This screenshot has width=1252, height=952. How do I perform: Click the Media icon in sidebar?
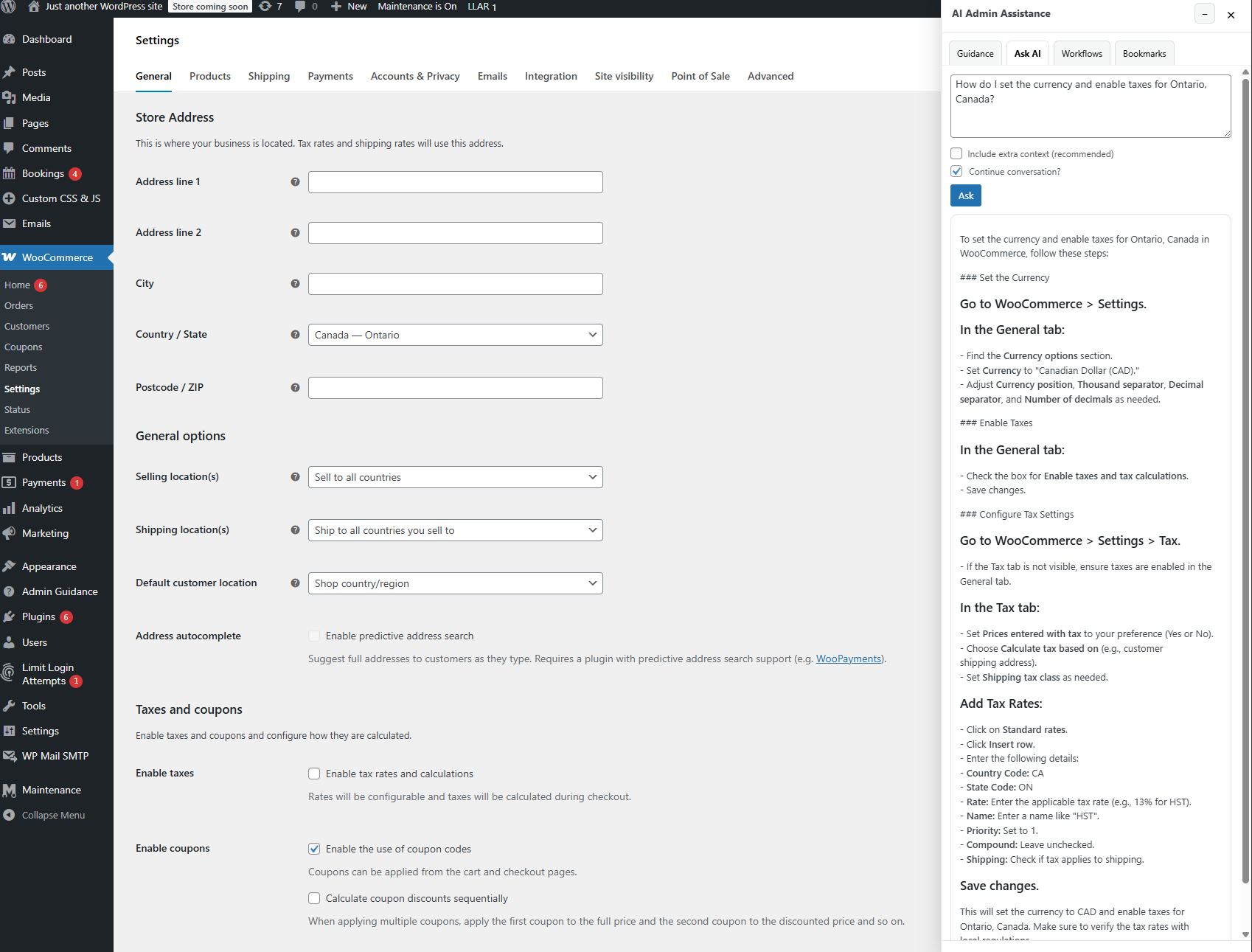tap(9, 97)
